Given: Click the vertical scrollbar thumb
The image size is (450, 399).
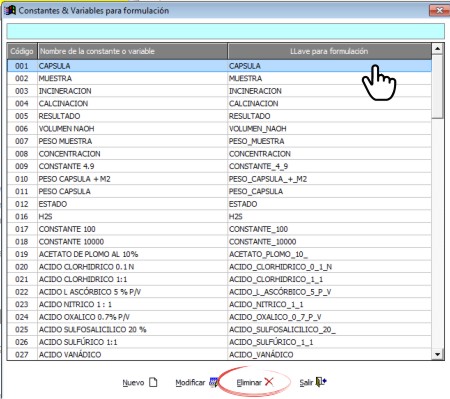Looking at the screenshot, I should (437, 86).
